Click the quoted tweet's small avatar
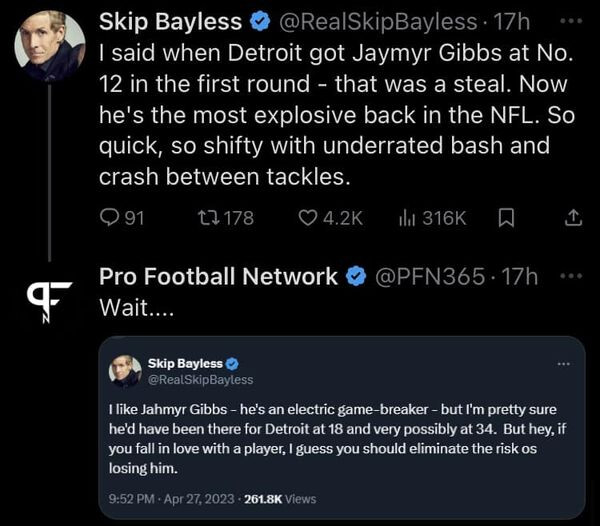Image resolution: width=600 pixels, height=526 pixels. 125,371
